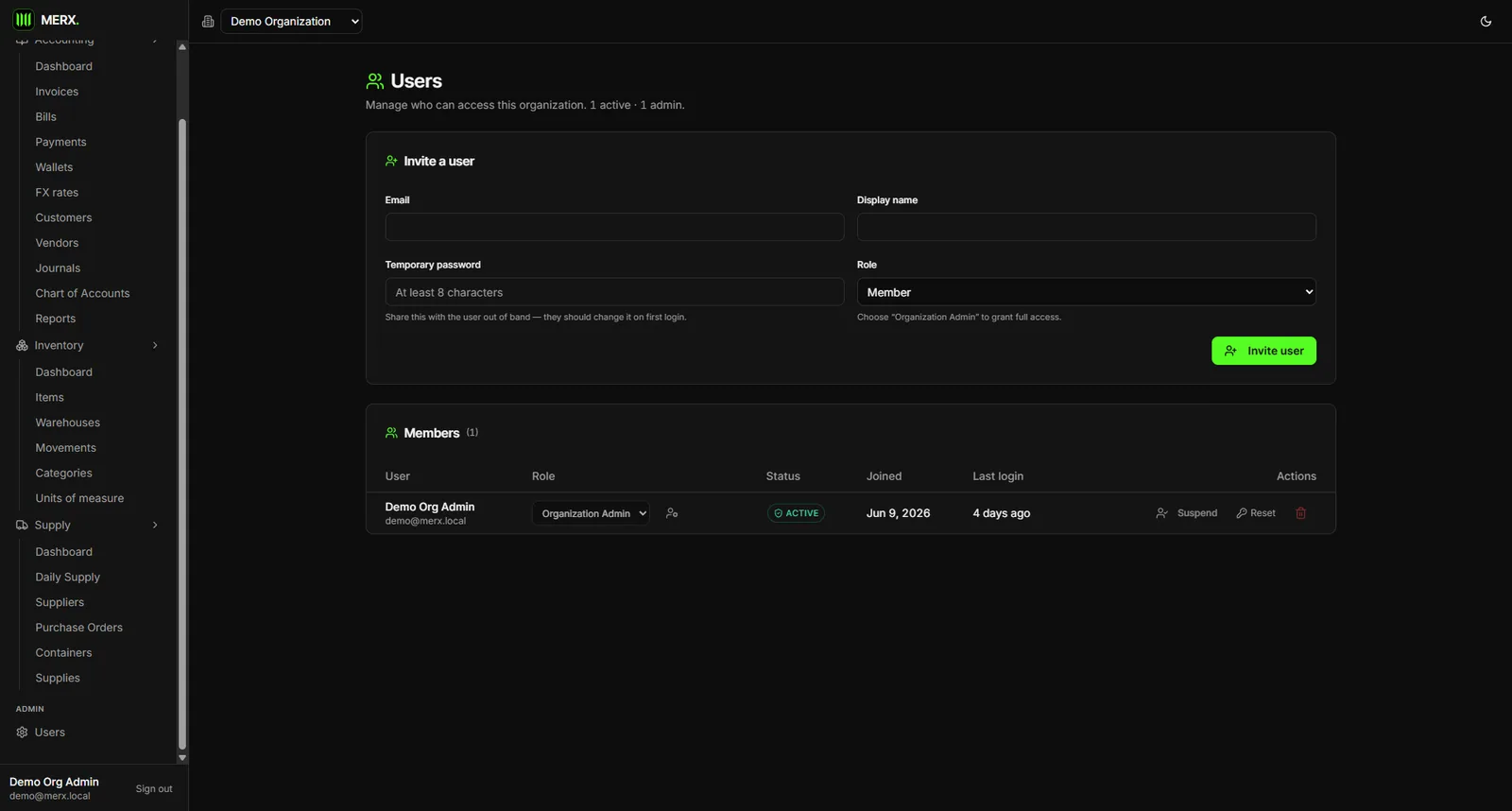
Task: Open Units of measure
Action: [x=79, y=498]
